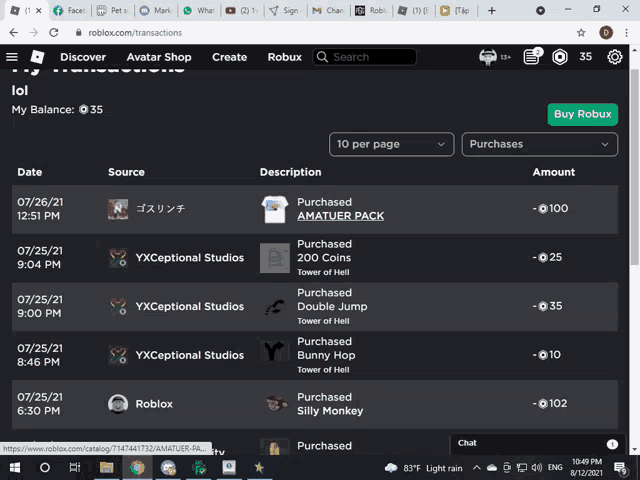Reload the page
640x480 pixels.
click(54, 33)
